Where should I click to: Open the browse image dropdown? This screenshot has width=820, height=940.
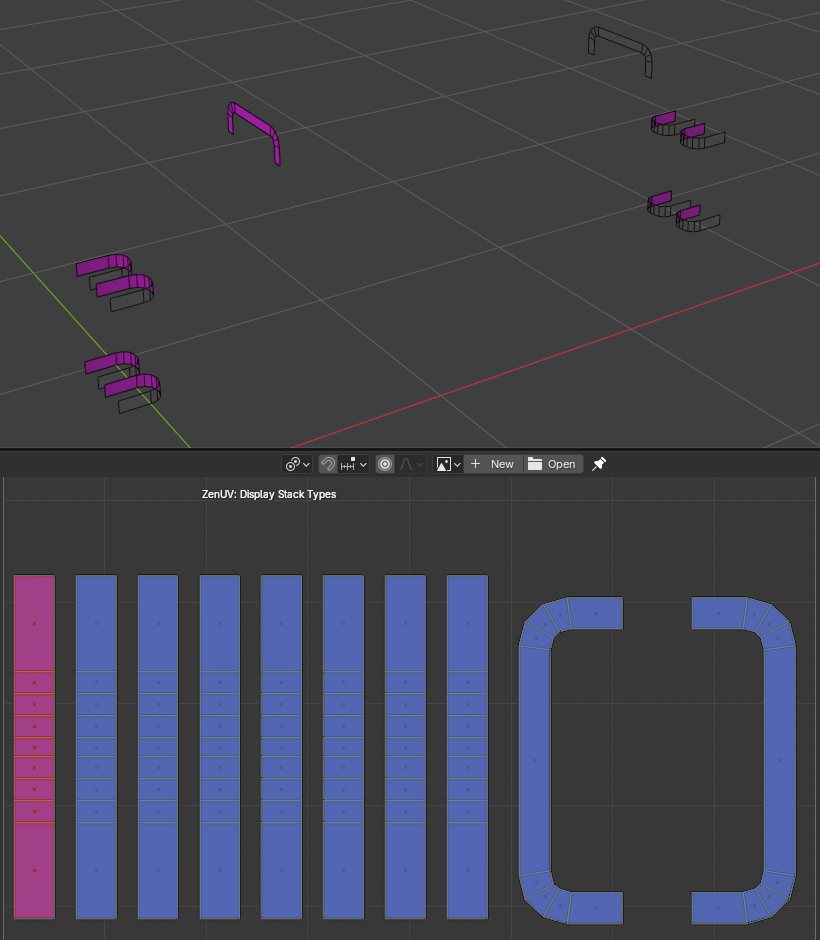[x=448, y=464]
